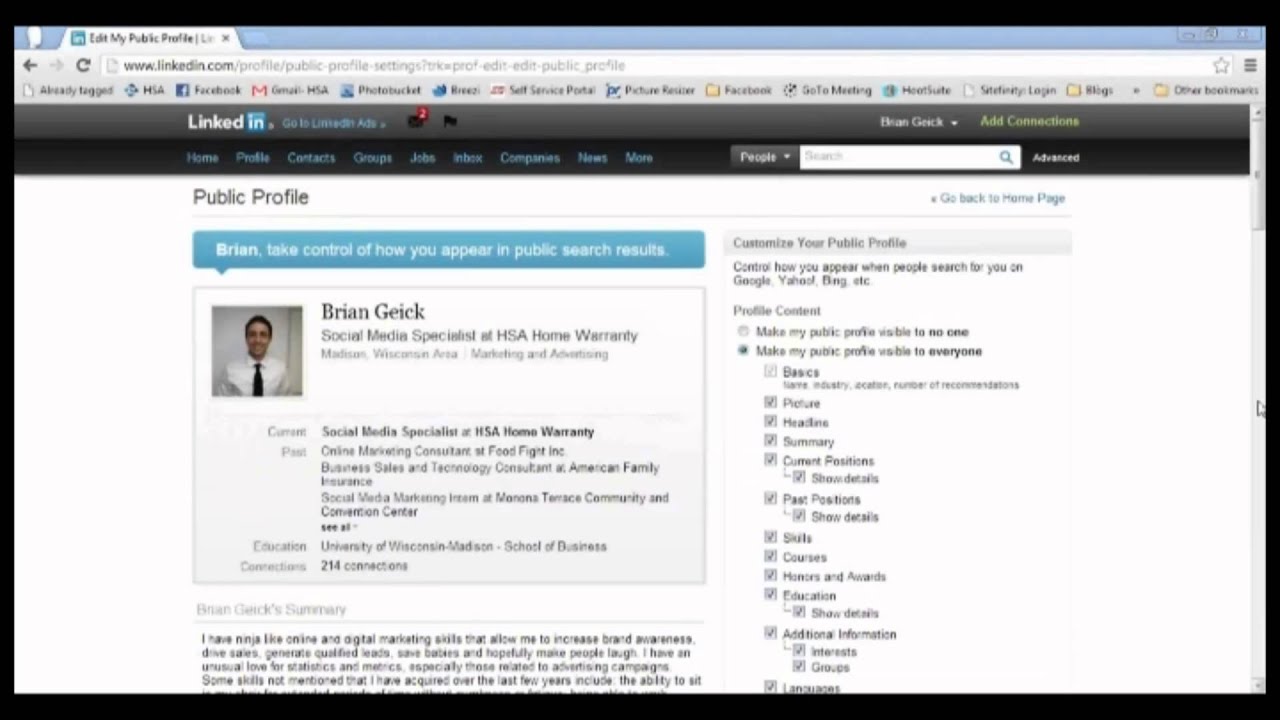Click inside the LinkedIn search field
This screenshot has width=1280, height=720.
[898, 157]
